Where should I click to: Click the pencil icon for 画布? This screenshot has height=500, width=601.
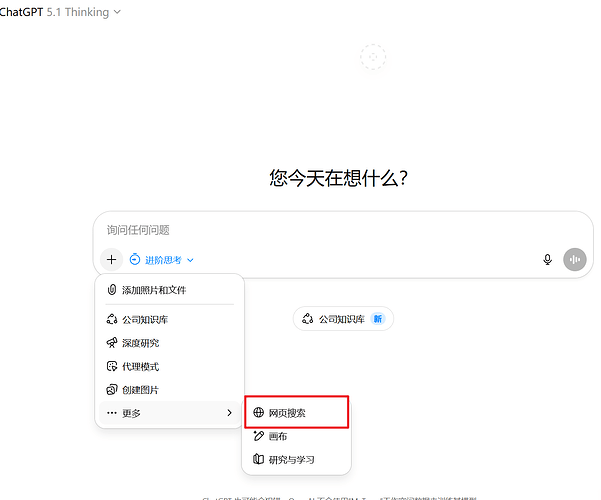[258, 436]
